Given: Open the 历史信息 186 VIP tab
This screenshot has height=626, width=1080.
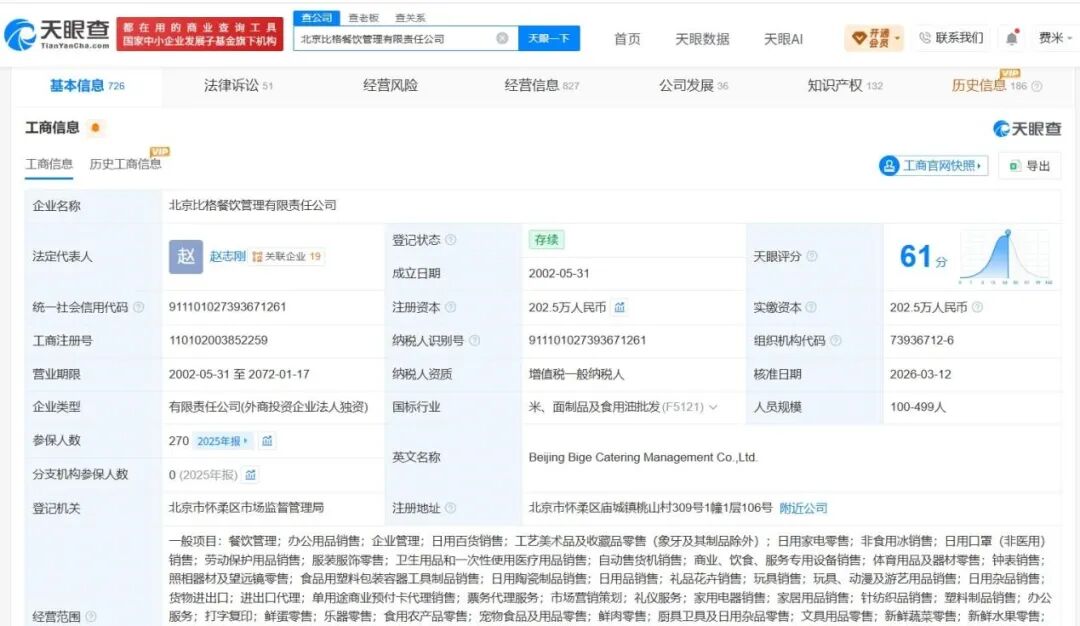Looking at the screenshot, I should (989, 85).
